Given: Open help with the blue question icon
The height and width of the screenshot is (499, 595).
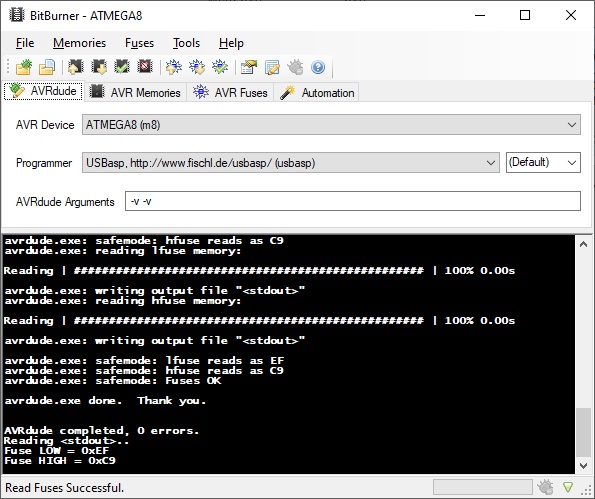Looking at the screenshot, I should click(x=318, y=68).
